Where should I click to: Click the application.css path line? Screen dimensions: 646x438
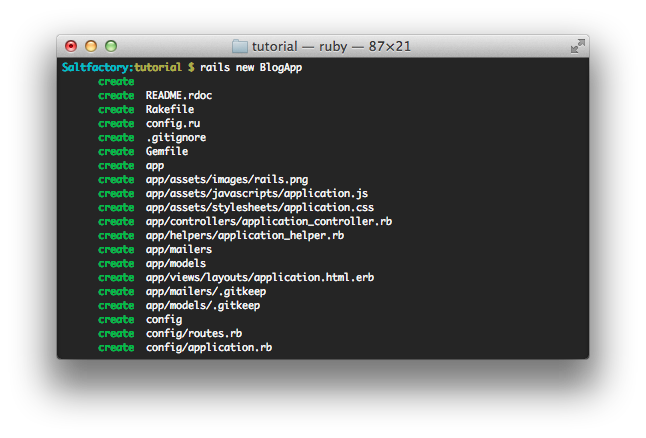click(x=260, y=208)
